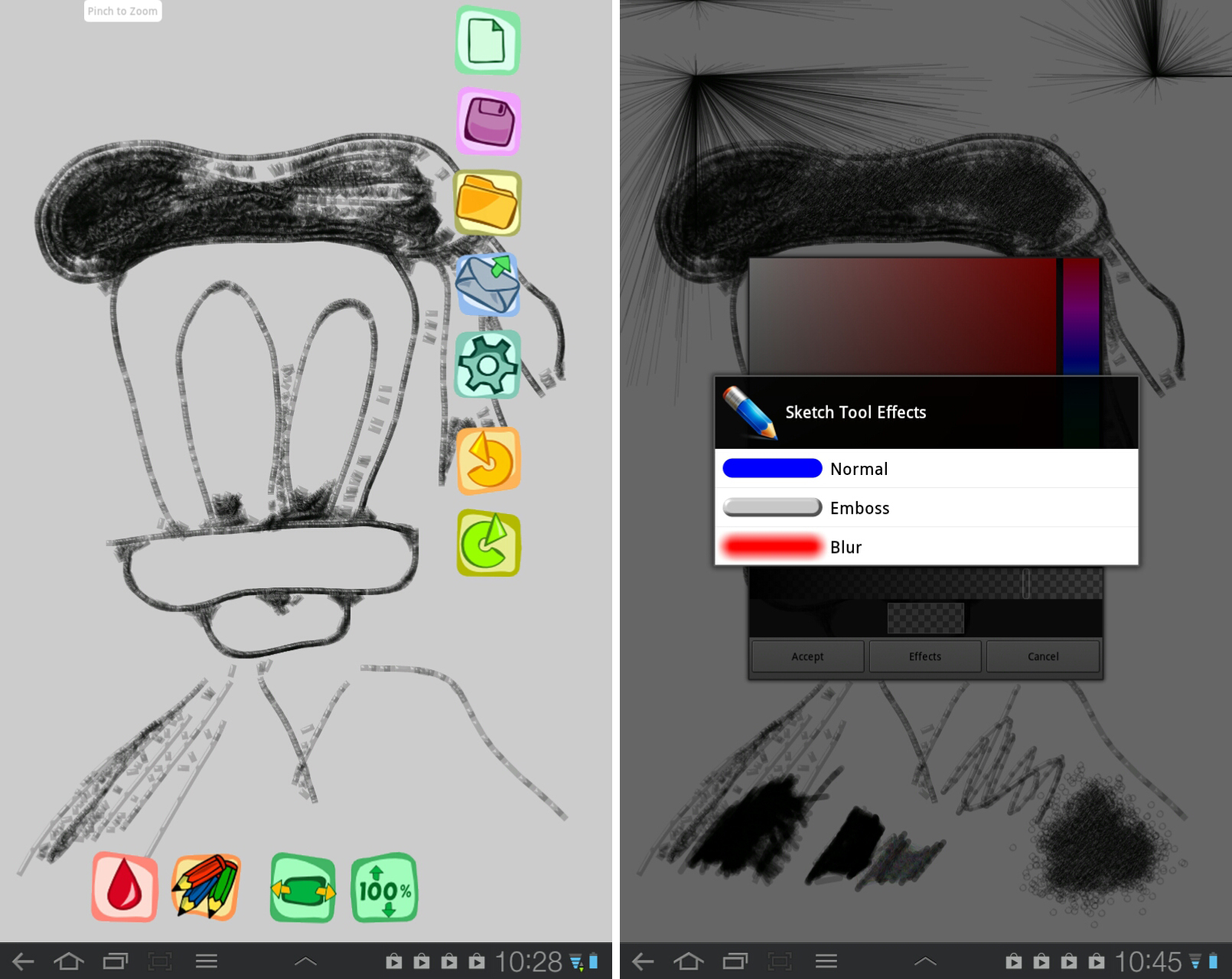Pick a shade in the red saturation square
Viewport: 1232px width, 979px height.
pyautogui.click(x=903, y=317)
